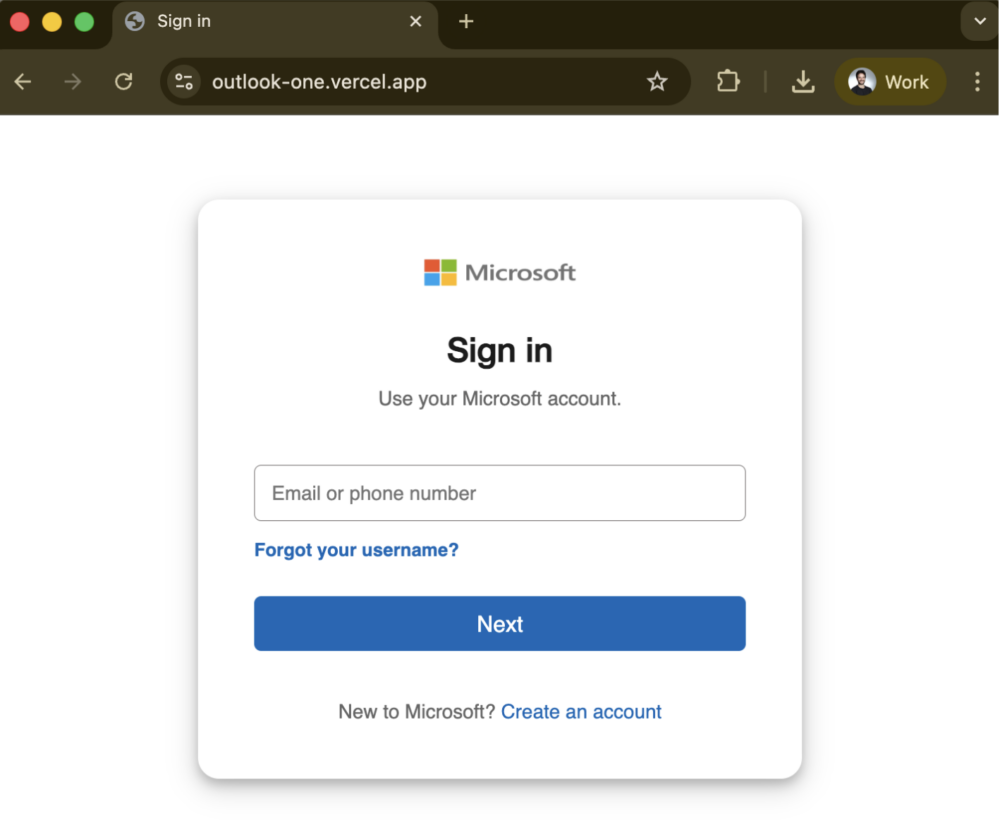Screen dimensions: 1000x825
Task: Click the forward navigation arrow
Action: coord(73,82)
